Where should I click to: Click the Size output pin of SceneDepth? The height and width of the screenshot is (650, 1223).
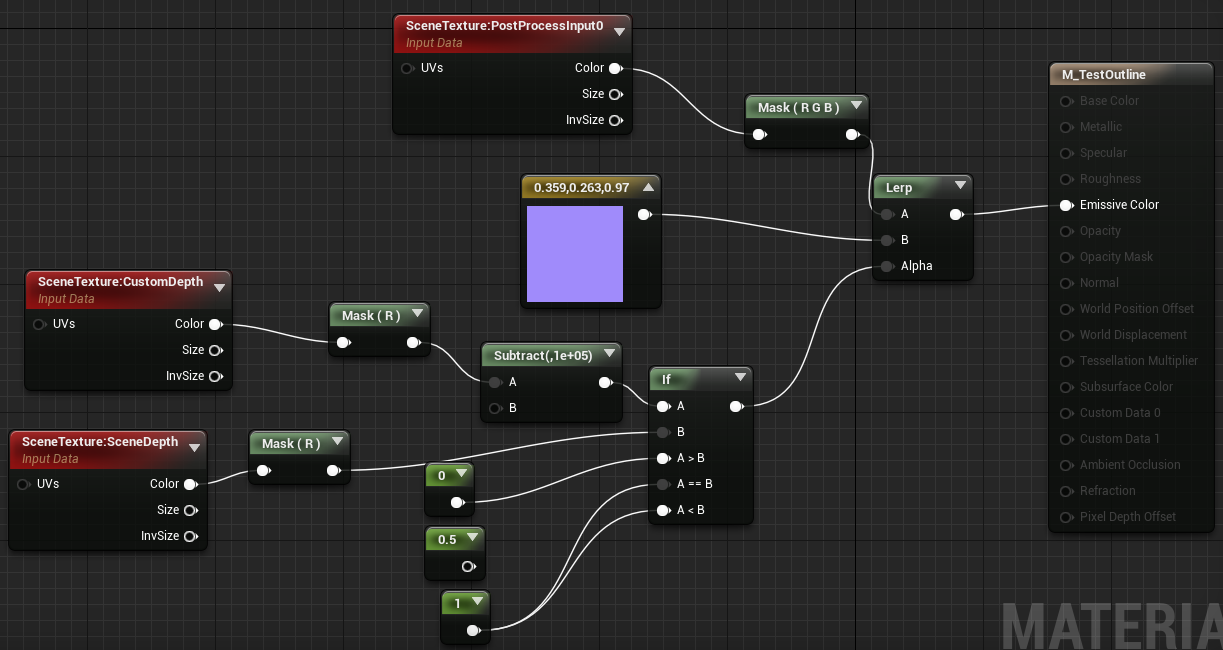(x=190, y=510)
